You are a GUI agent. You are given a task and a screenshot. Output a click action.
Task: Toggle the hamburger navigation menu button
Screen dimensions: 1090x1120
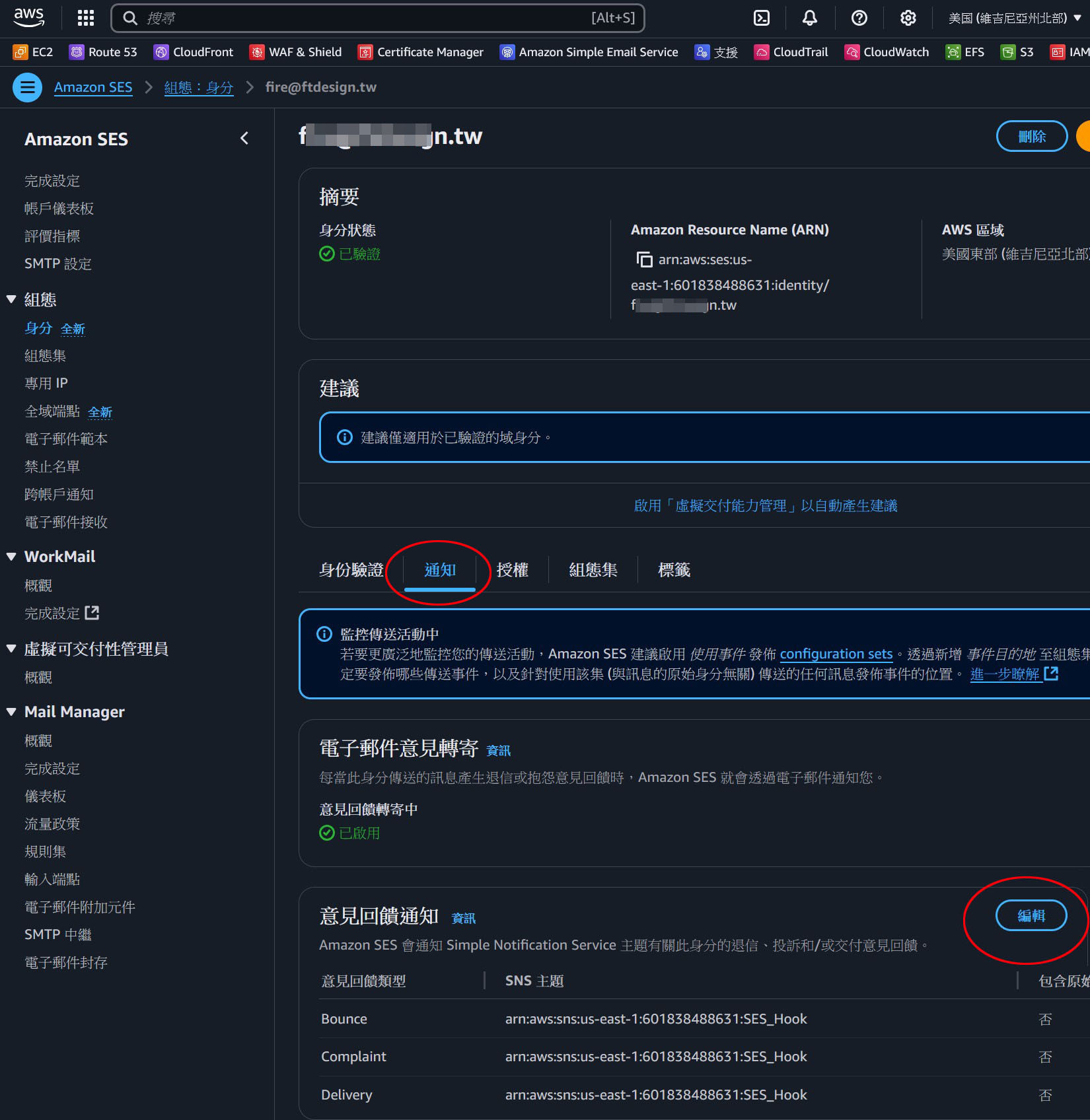point(28,87)
